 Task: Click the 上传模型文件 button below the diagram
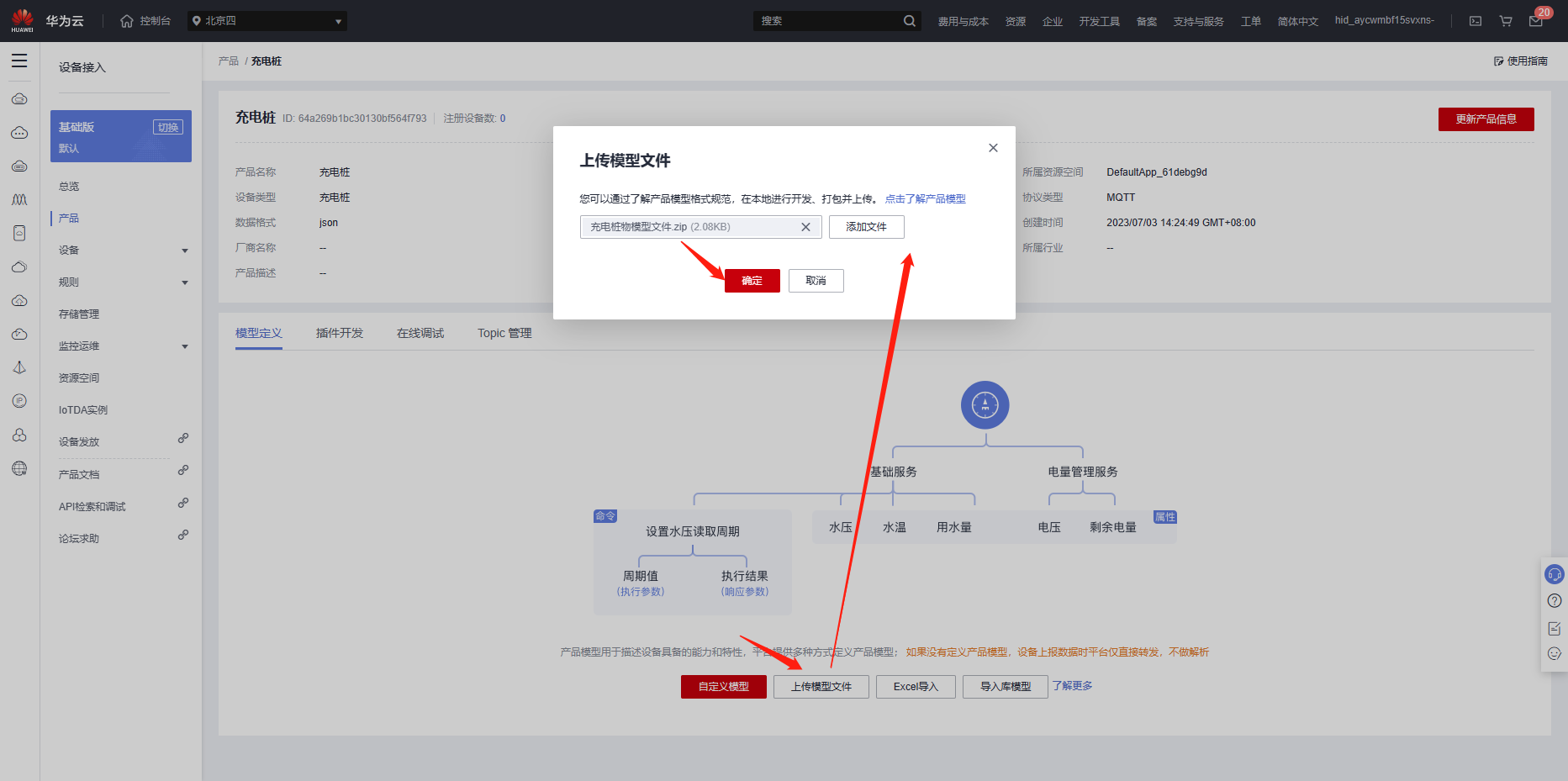[821, 687]
